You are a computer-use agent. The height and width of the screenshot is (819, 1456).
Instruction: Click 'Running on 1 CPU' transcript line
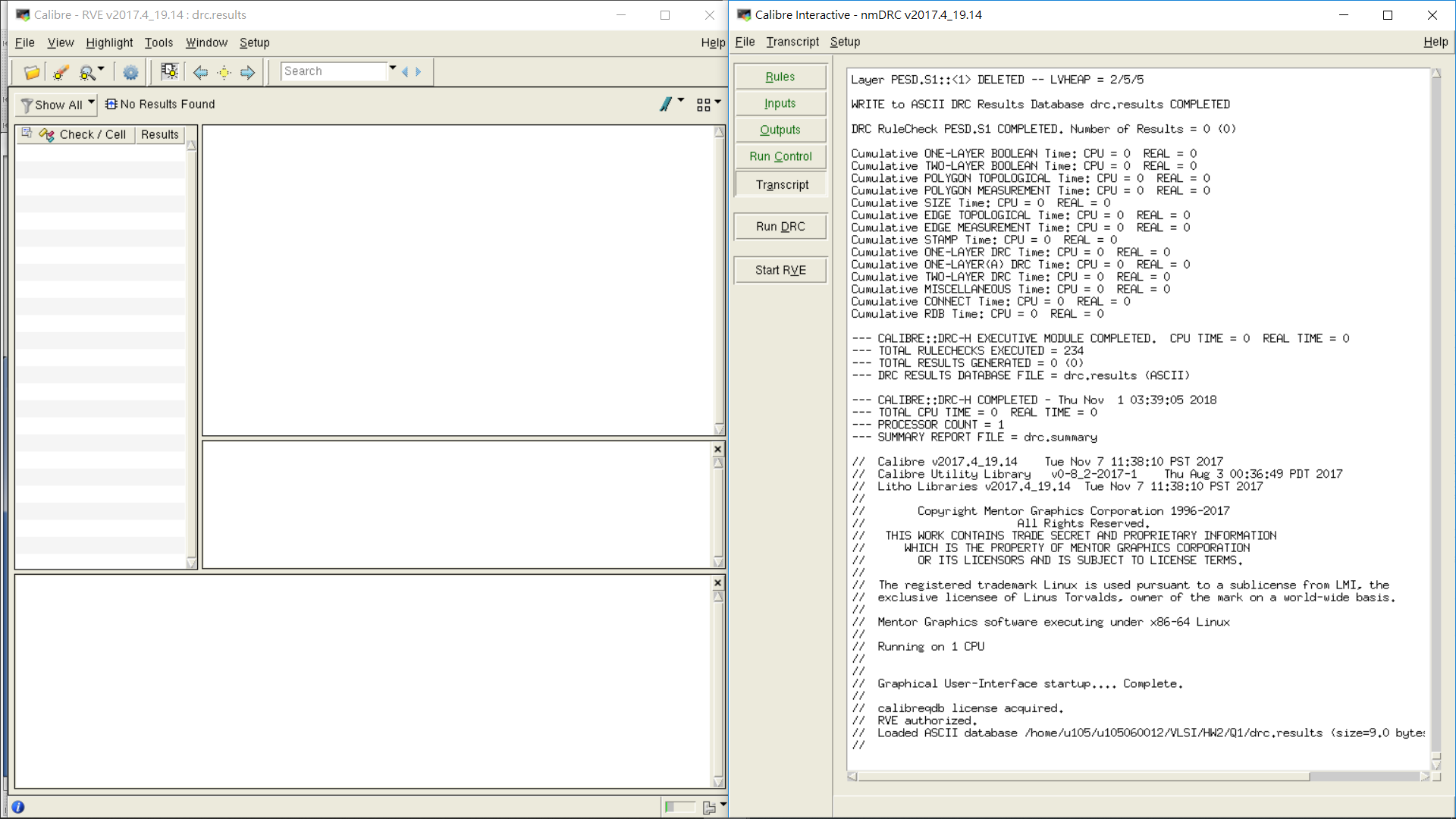[x=930, y=646]
